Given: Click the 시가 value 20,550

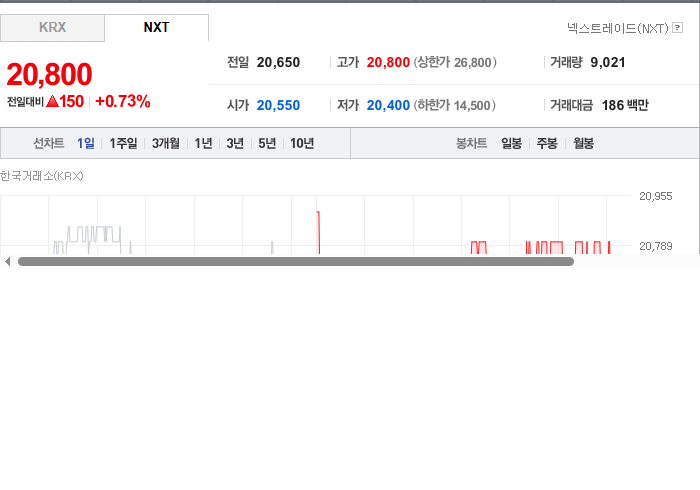Looking at the screenshot, I should pyautogui.click(x=278, y=105).
